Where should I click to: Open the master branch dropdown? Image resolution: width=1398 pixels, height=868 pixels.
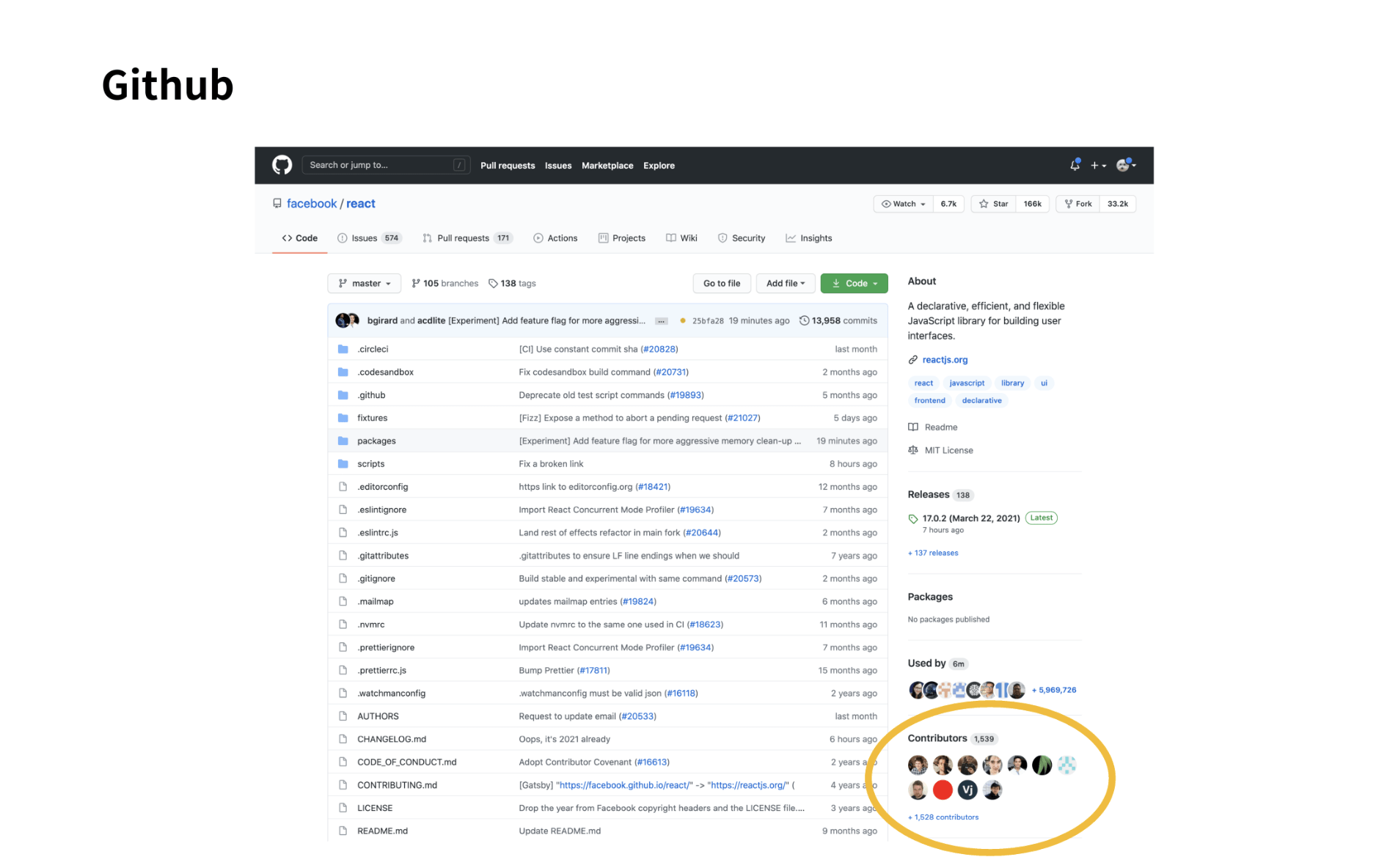pos(364,284)
